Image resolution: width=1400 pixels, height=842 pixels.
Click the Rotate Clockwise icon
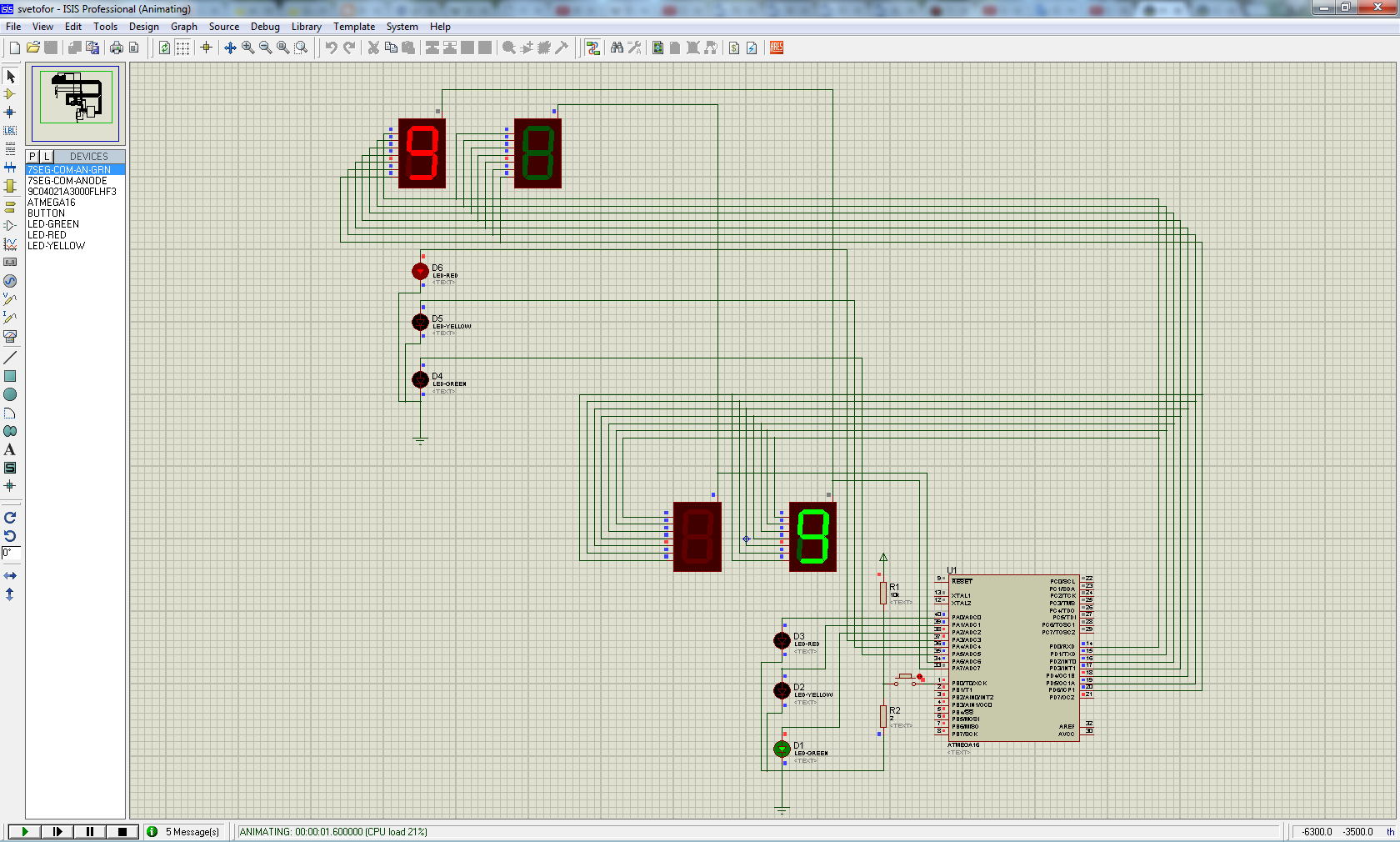(x=10, y=518)
